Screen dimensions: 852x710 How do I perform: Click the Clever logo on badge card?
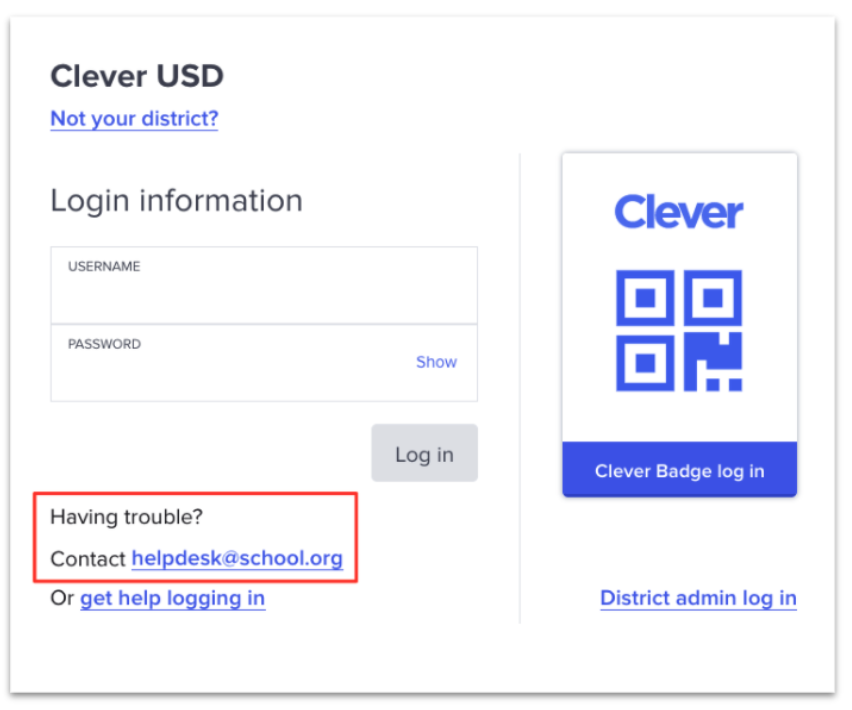(x=679, y=212)
